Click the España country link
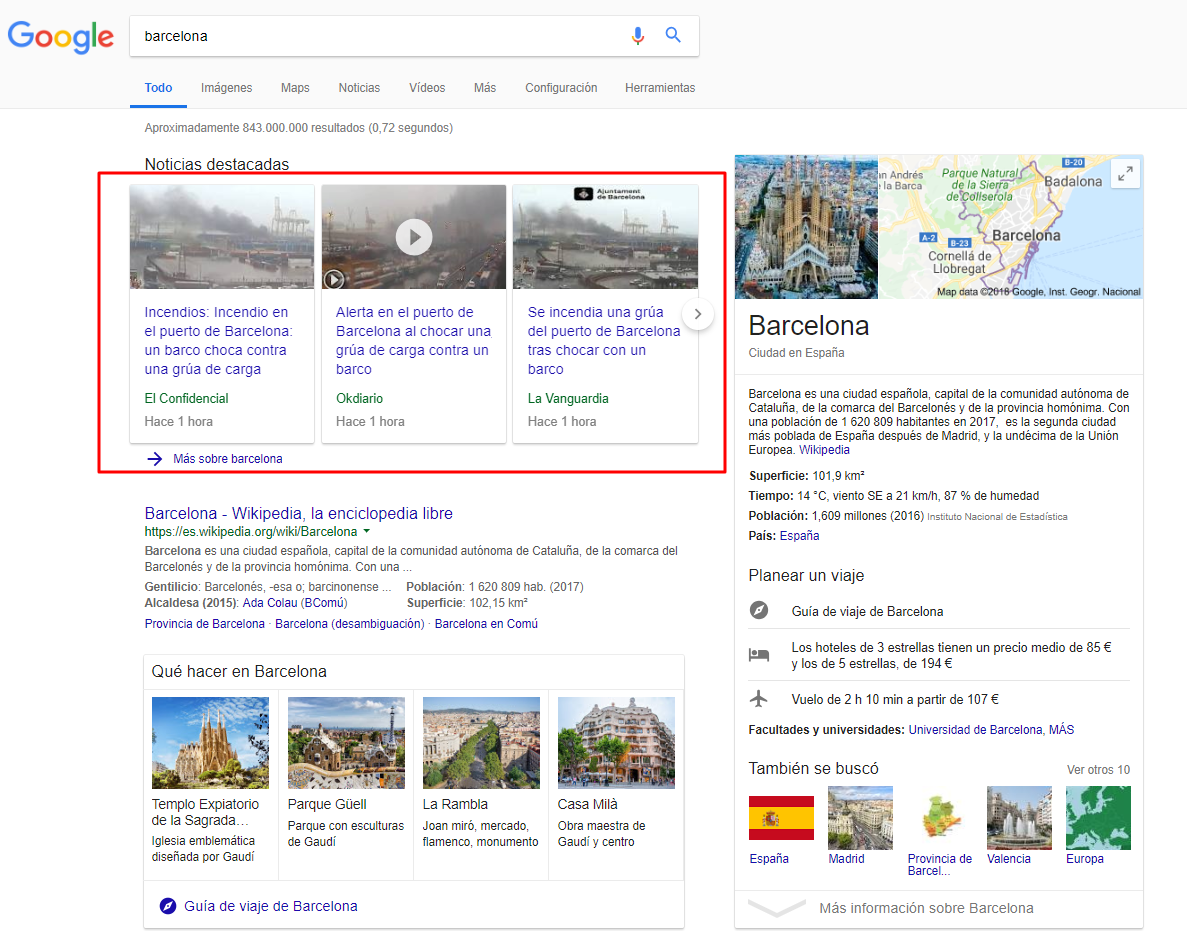 point(799,536)
